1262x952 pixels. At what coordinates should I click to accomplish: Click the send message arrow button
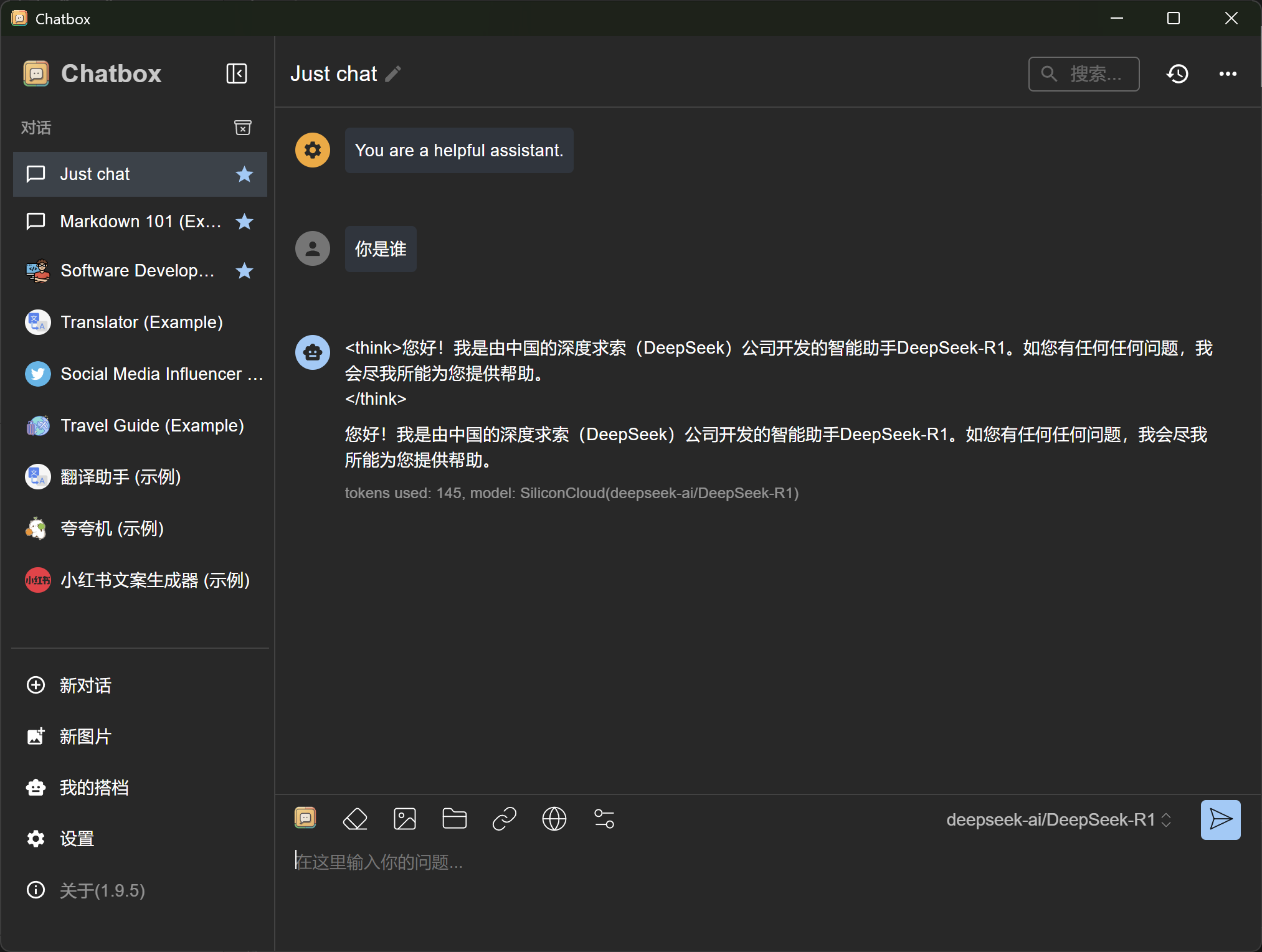point(1220,819)
